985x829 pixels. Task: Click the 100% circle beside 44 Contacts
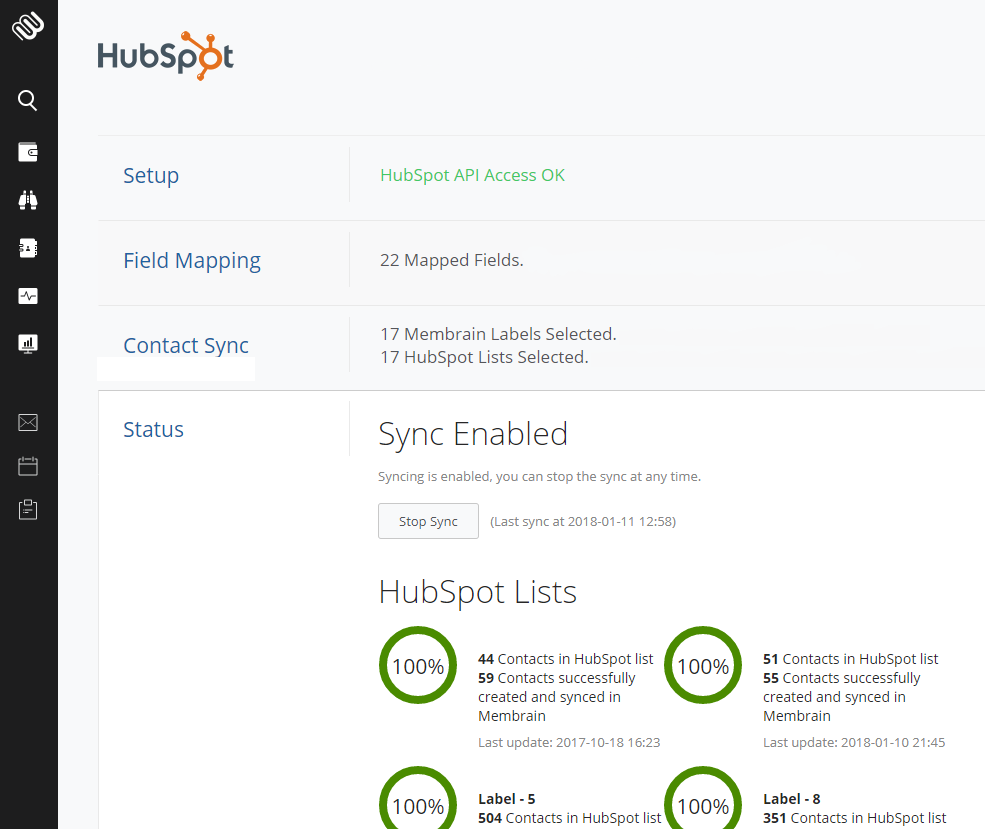(x=418, y=665)
